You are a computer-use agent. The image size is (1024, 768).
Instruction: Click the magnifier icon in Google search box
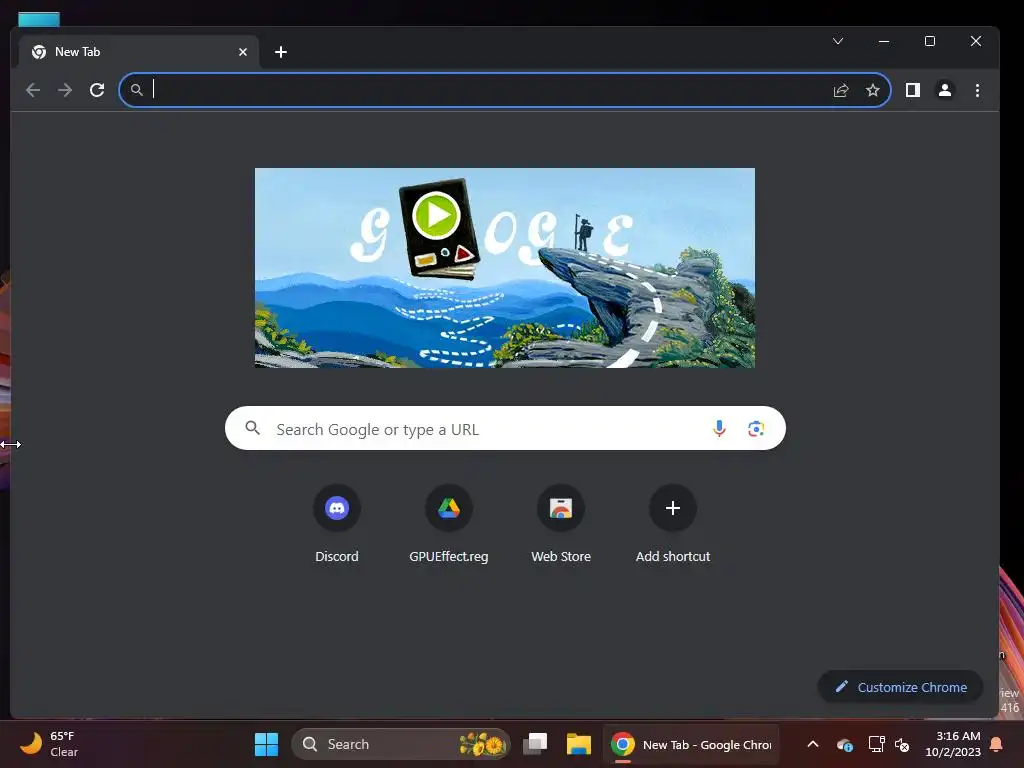(x=253, y=428)
